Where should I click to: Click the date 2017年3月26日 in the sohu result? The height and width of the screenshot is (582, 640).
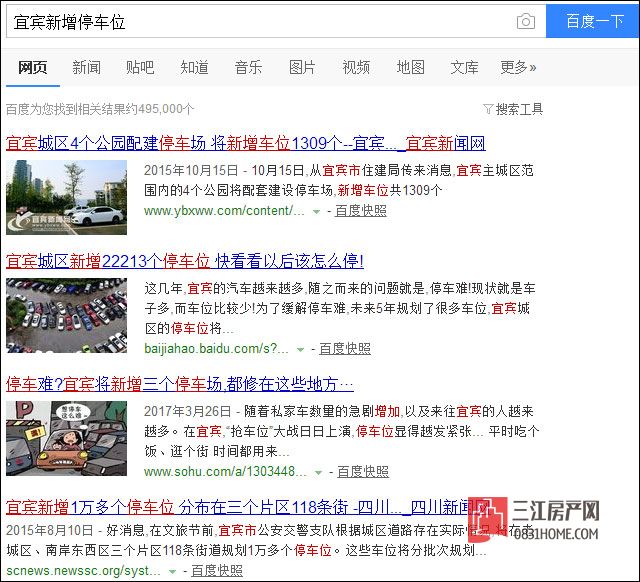187,411
